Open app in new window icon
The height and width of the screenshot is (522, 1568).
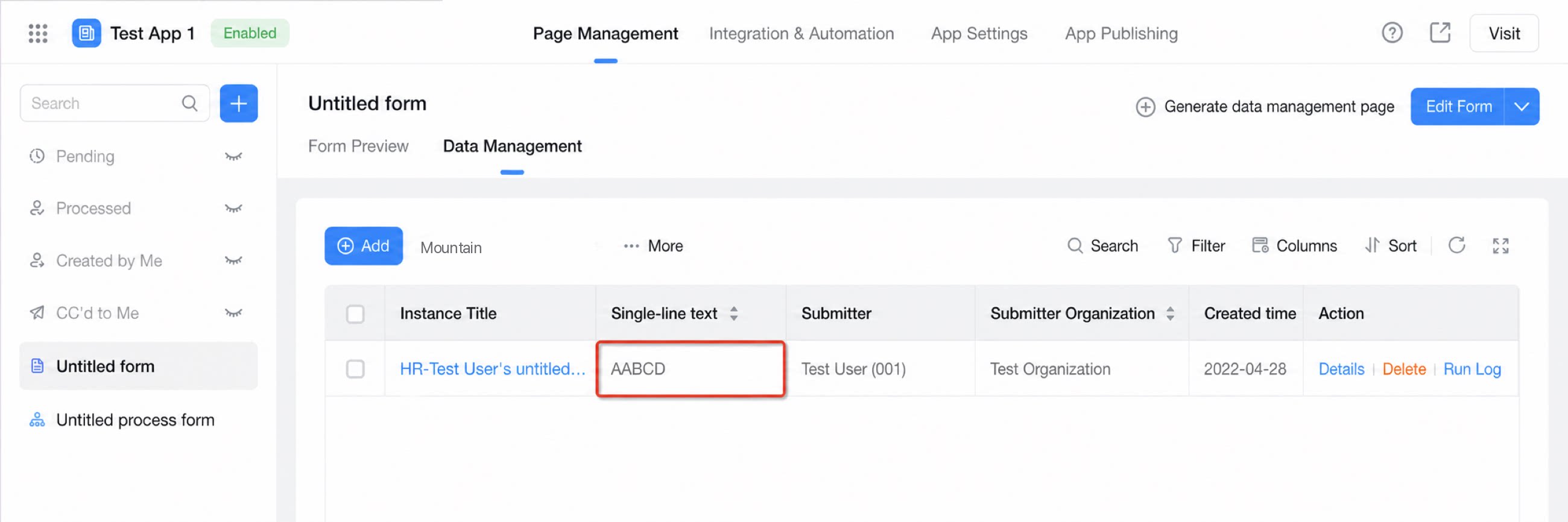coord(1440,33)
